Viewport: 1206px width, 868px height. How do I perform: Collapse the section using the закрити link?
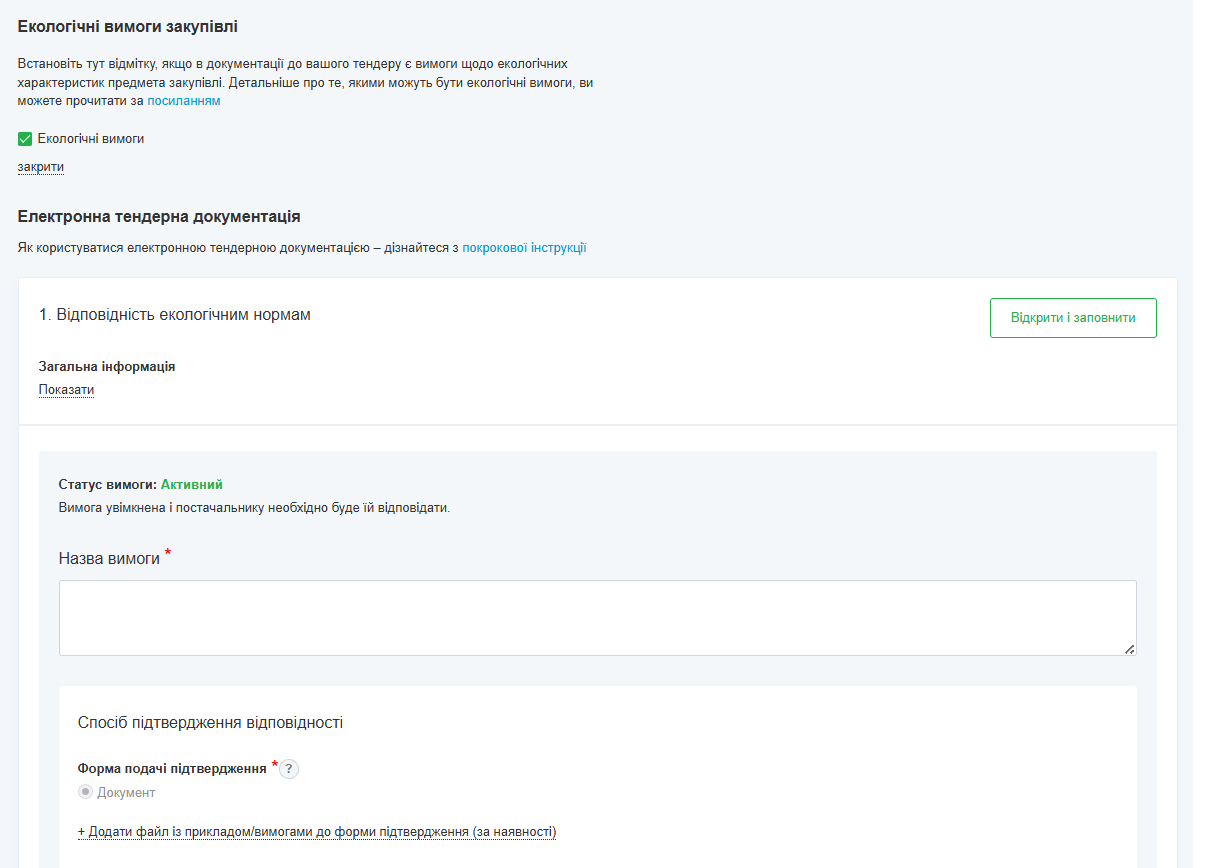(38, 166)
